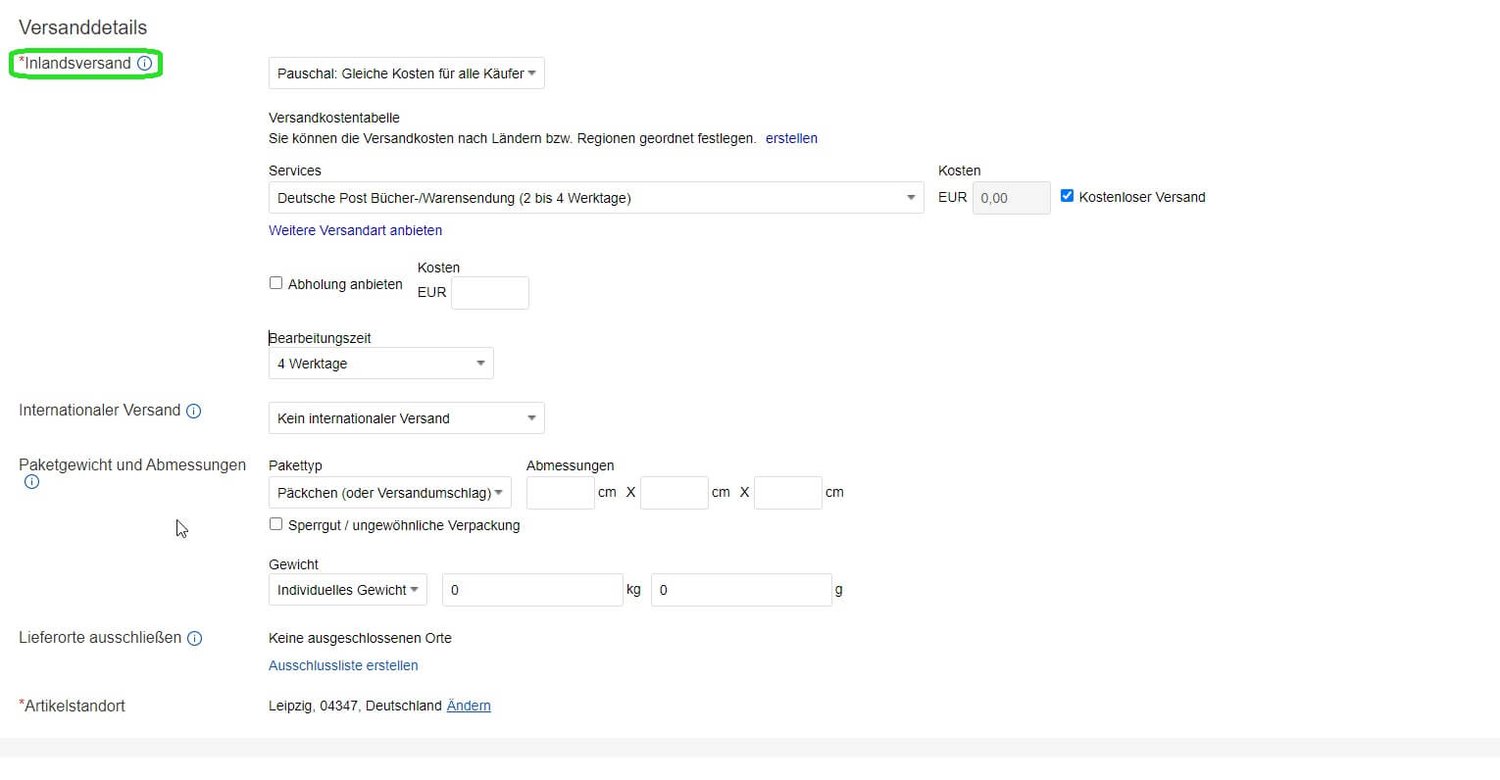Select the Keine ausgeschlossenen Orte text

pos(360,638)
